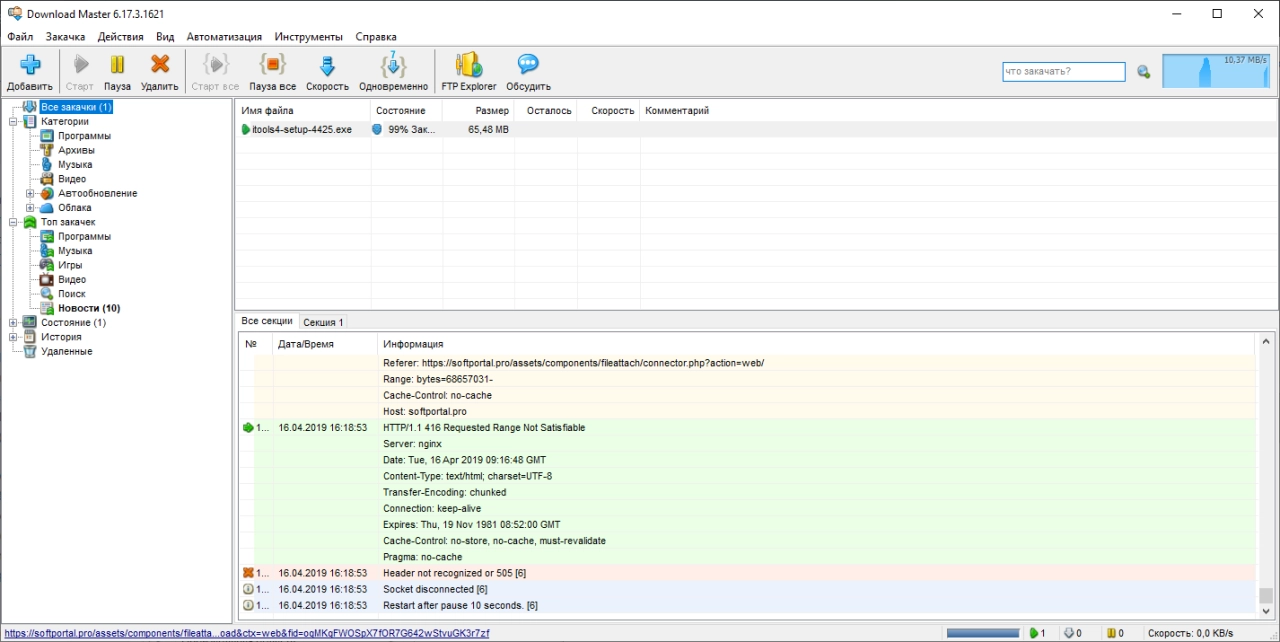The image size is (1280, 642).
Task: Open the Закачка menu
Action: tap(65, 36)
